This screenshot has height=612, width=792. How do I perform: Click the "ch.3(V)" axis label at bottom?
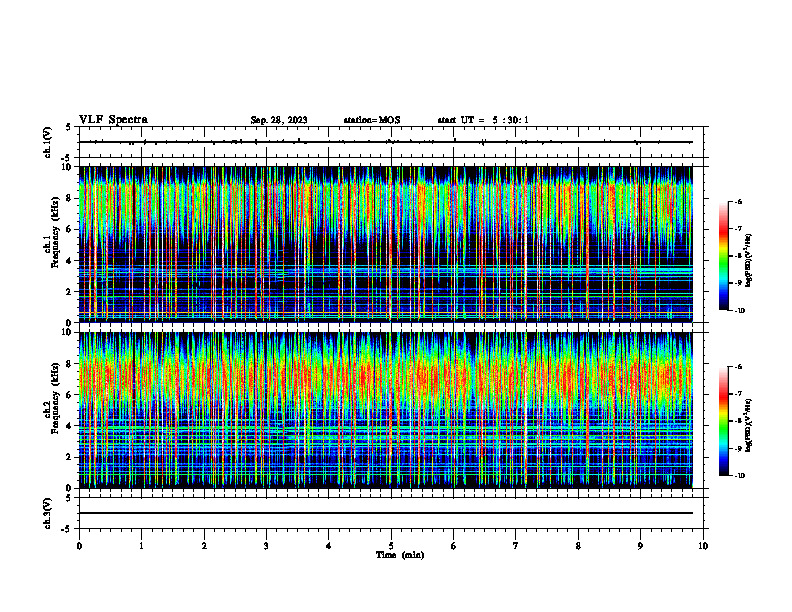47,514
